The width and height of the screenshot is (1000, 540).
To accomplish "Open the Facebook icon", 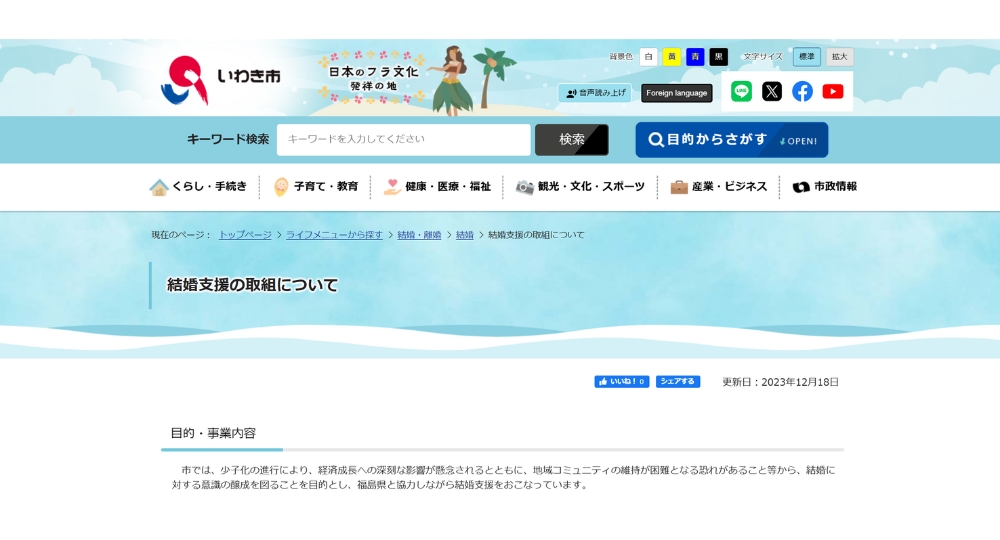I will click(802, 91).
